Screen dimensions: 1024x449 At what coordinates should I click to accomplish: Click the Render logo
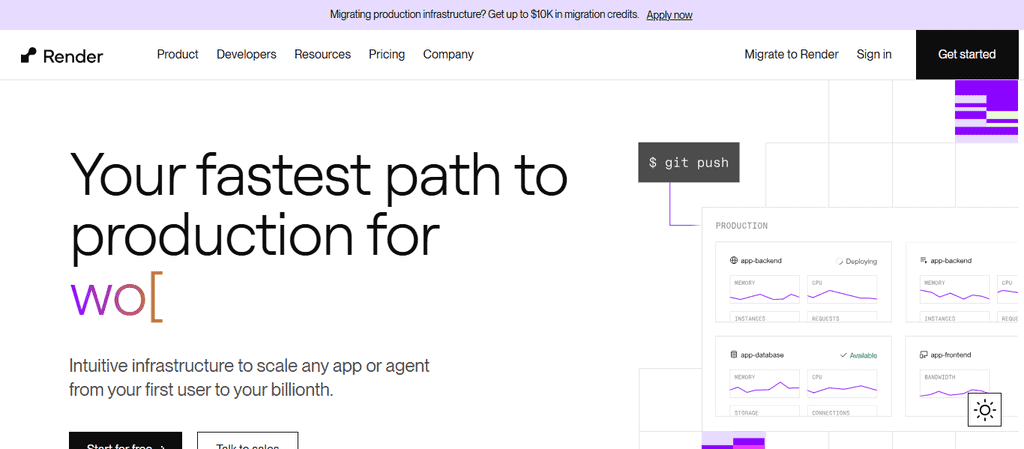click(x=61, y=55)
